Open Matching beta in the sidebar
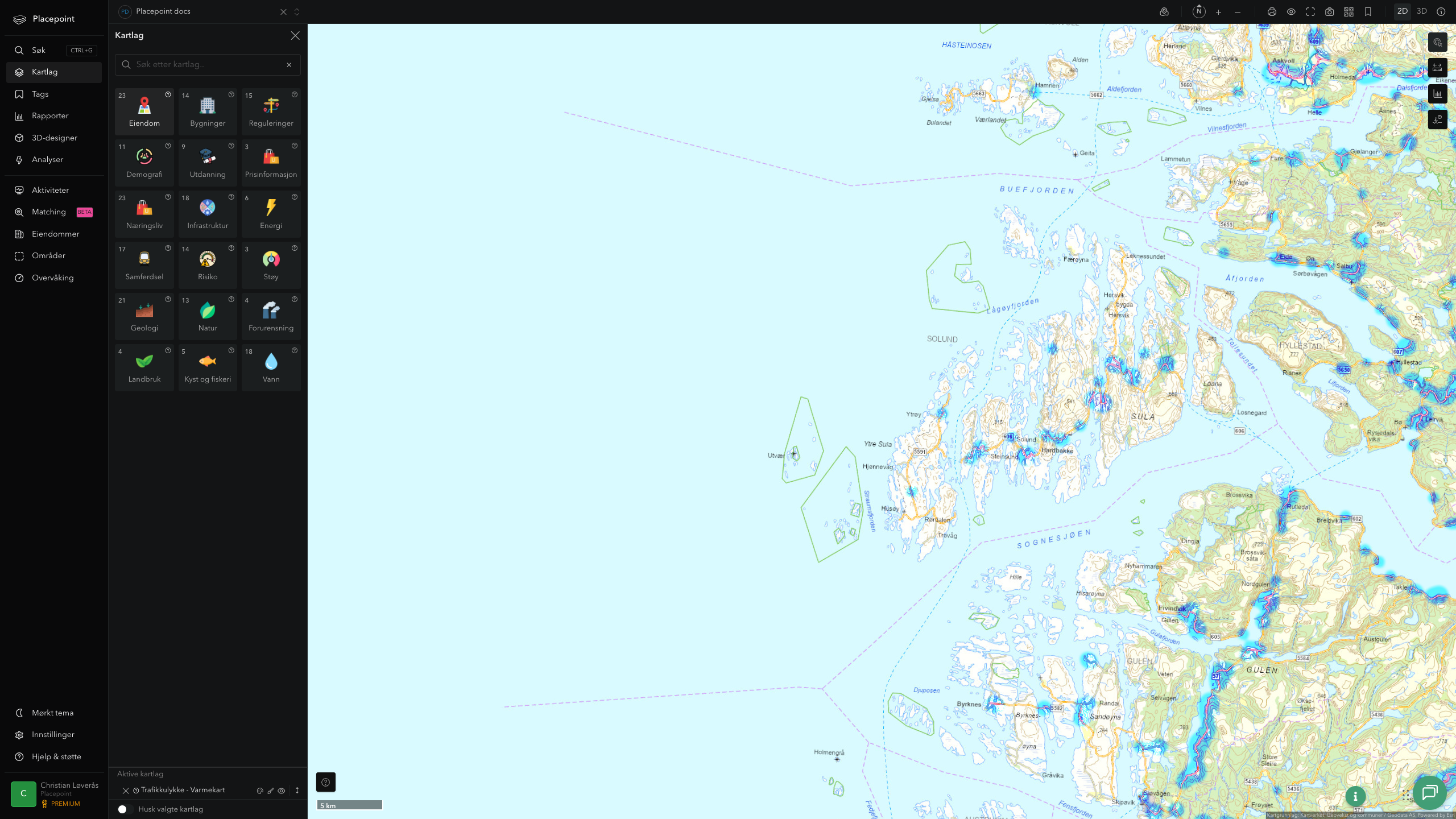 click(x=54, y=212)
